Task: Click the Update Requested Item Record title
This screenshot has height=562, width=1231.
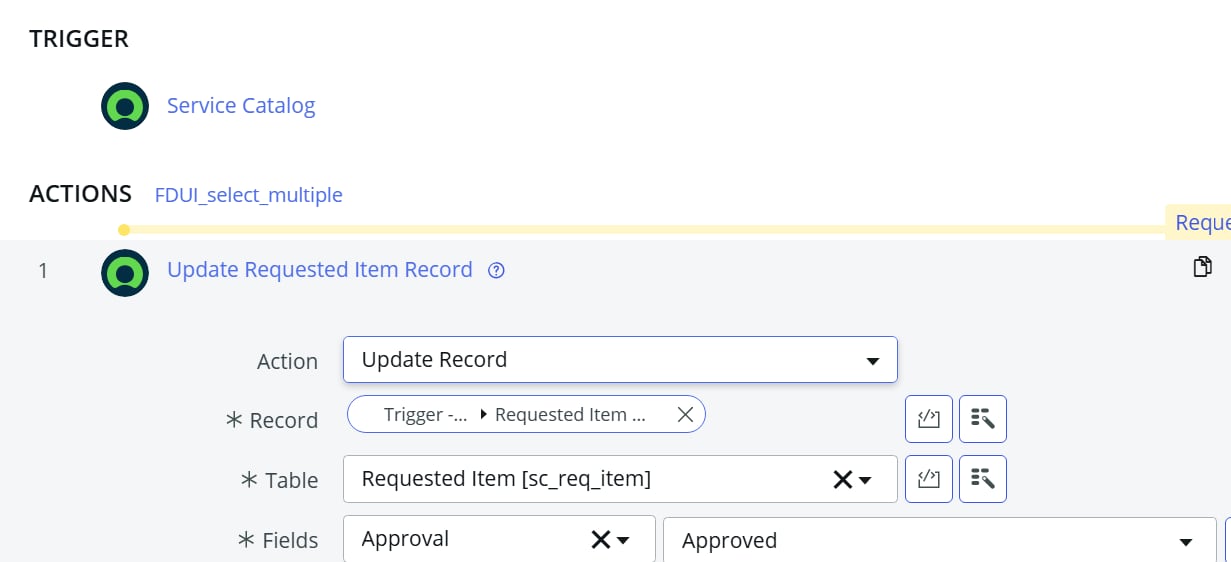Action: click(320, 270)
